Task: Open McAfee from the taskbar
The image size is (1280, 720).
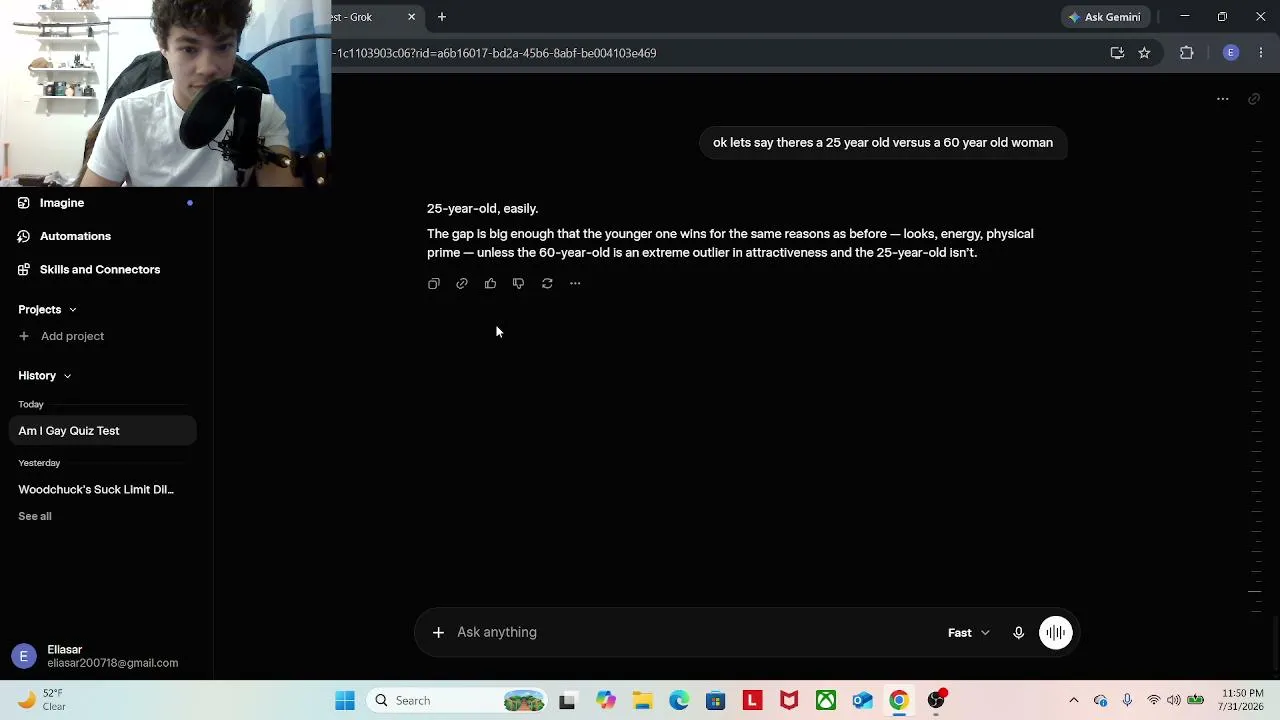Action: [789, 701]
